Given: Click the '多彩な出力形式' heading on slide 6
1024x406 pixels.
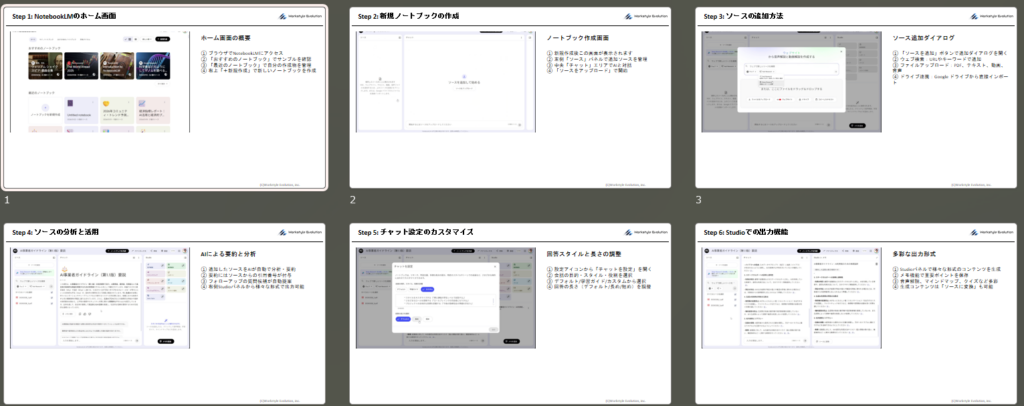Looking at the screenshot, I should click(914, 254).
